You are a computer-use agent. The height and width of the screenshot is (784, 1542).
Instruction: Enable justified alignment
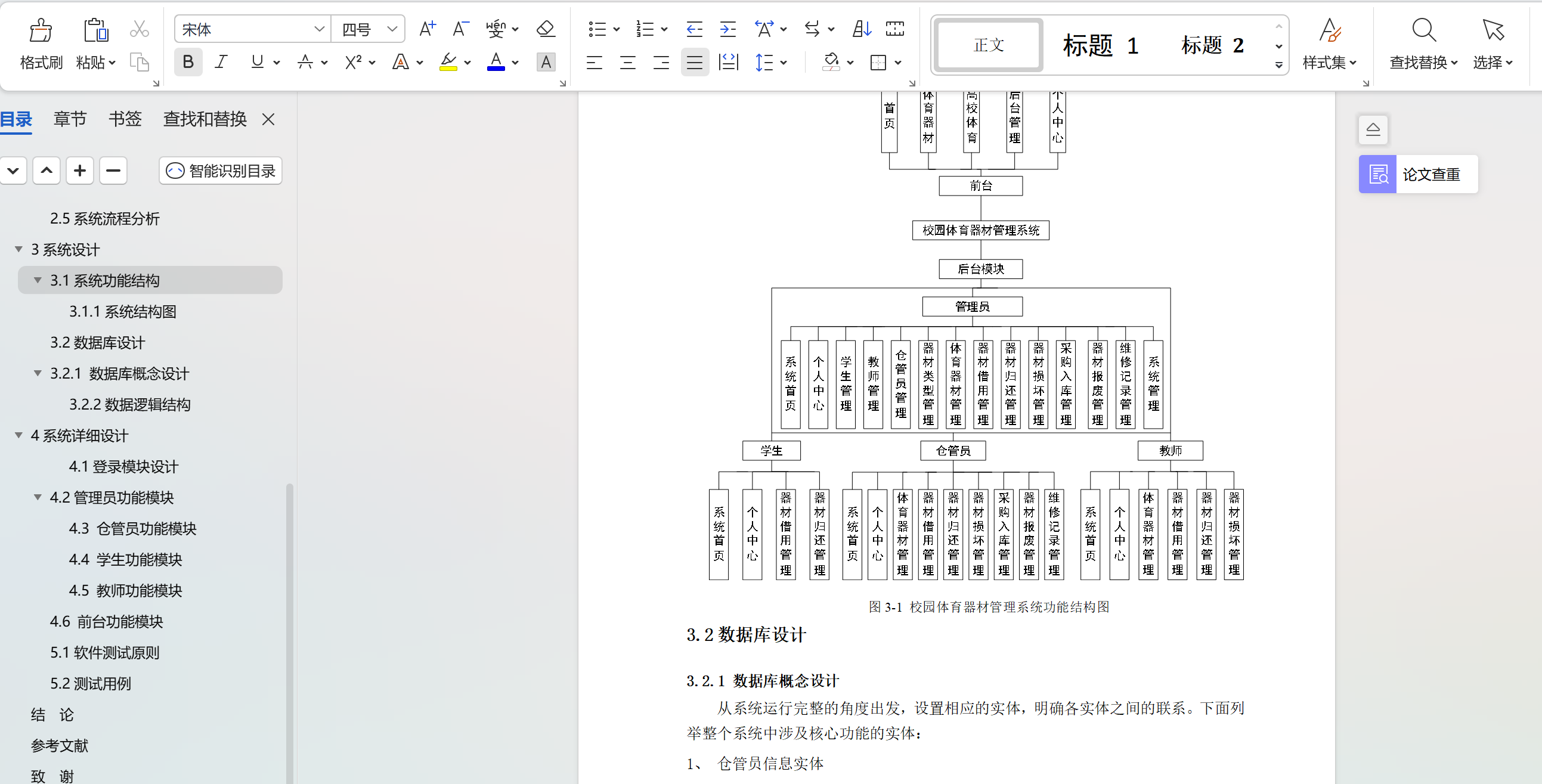click(x=695, y=61)
